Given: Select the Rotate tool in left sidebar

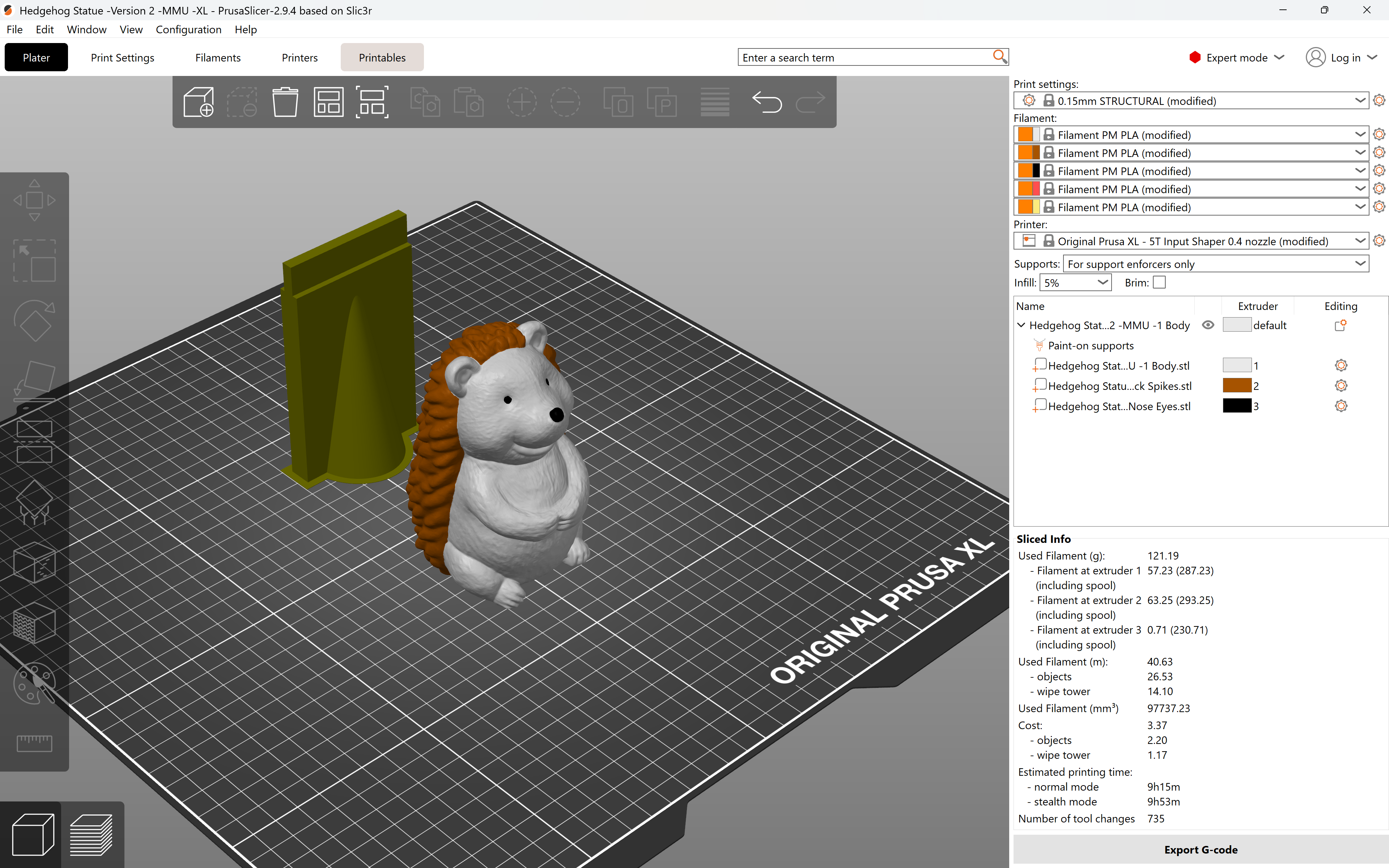Looking at the screenshot, I should tap(34, 321).
